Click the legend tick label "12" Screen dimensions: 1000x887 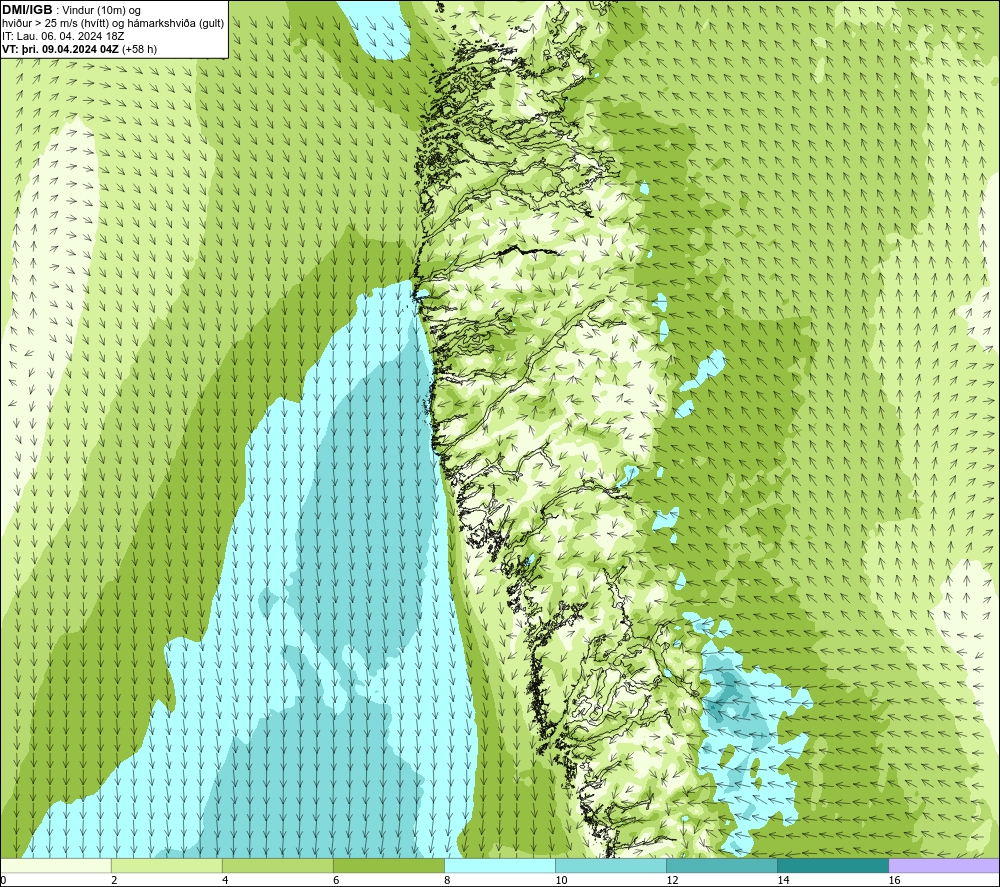672,880
